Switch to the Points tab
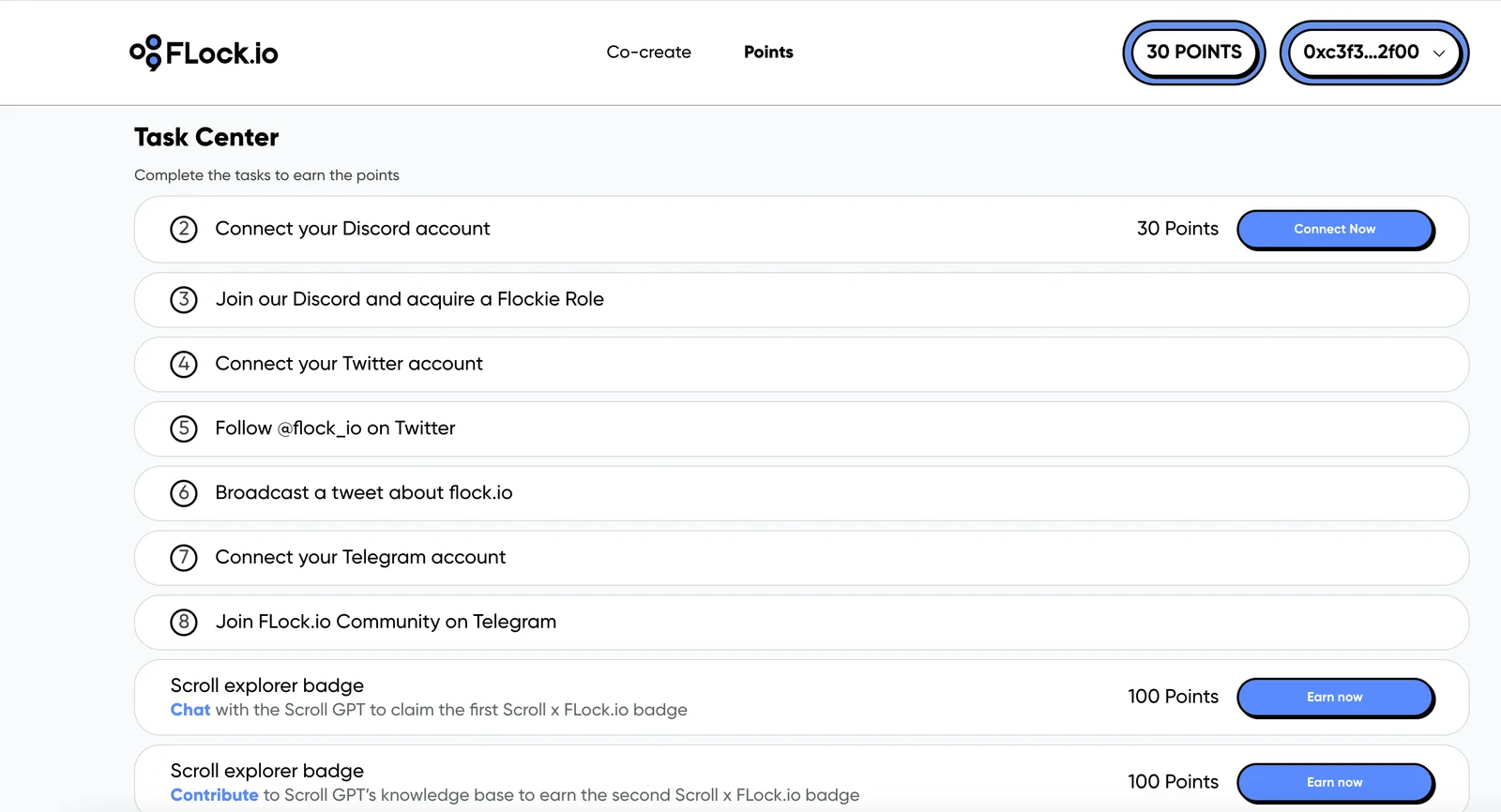 [768, 53]
